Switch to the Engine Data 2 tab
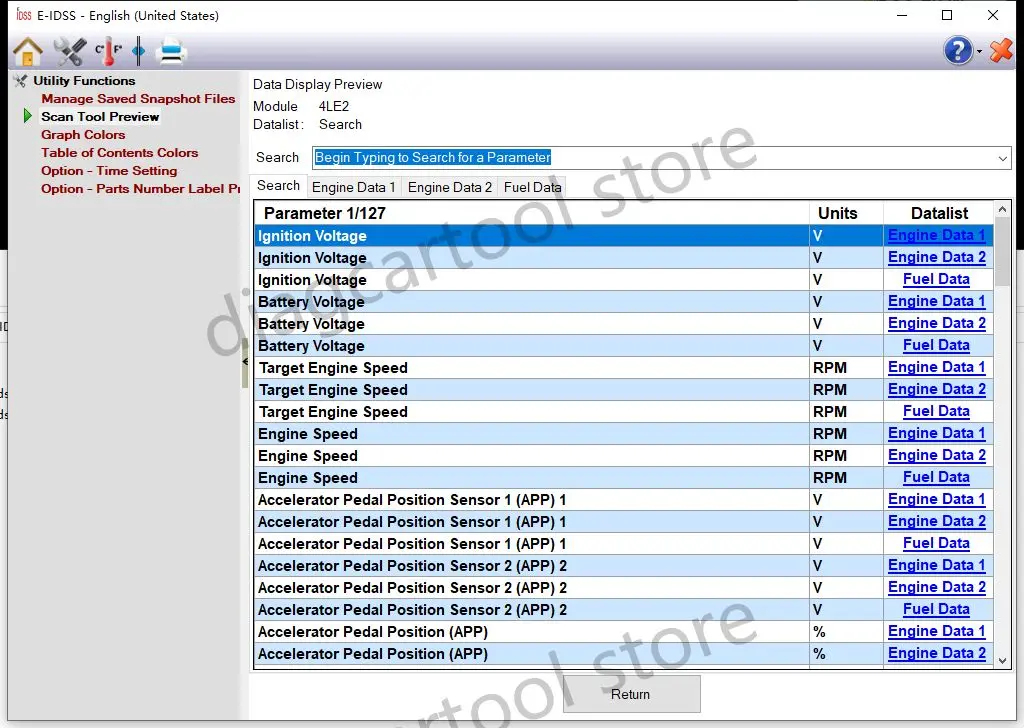1024x728 pixels. (449, 187)
